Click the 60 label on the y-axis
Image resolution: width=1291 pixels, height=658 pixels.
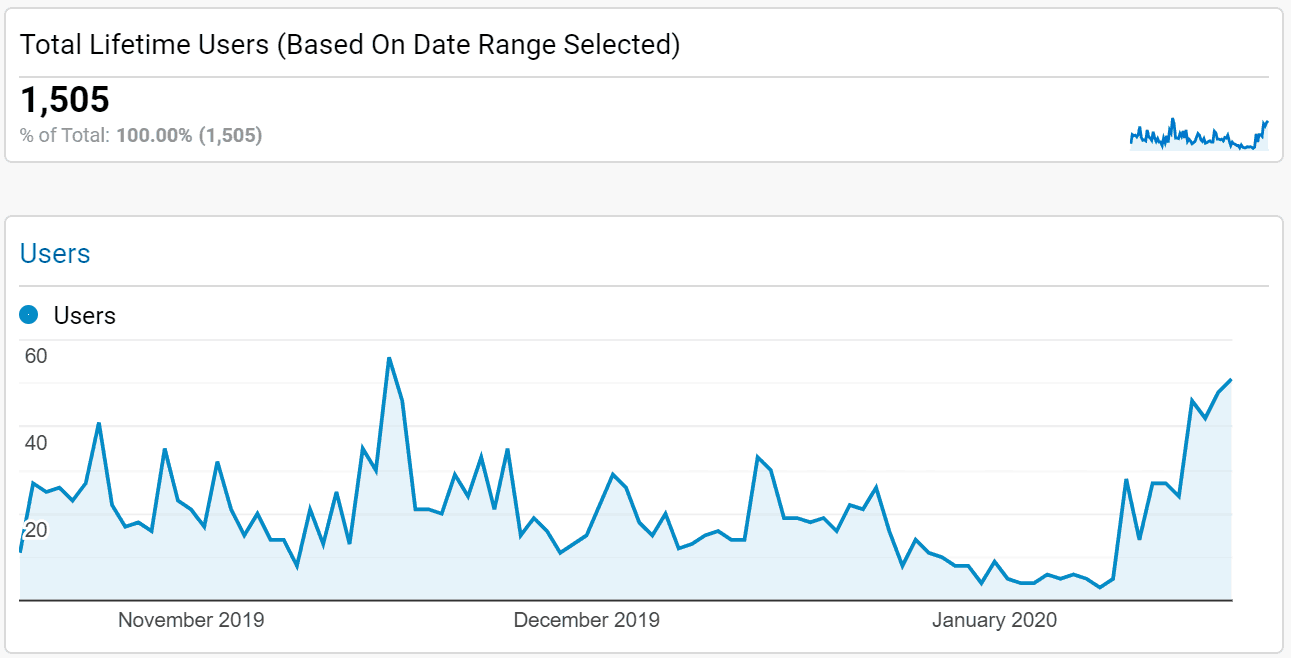click(36, 356)
